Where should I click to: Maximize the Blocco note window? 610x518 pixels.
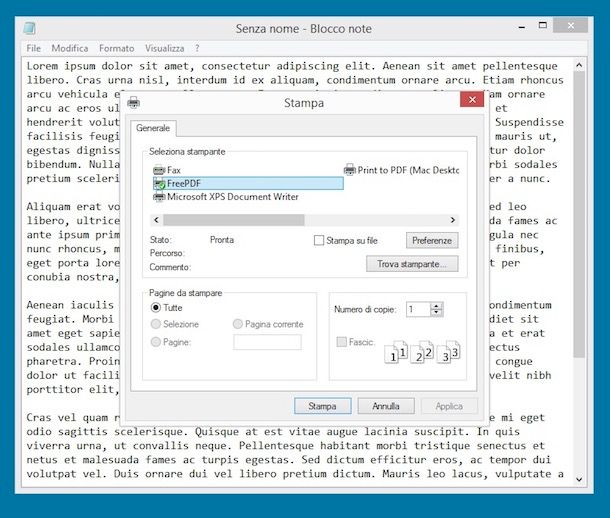[542, 26]
